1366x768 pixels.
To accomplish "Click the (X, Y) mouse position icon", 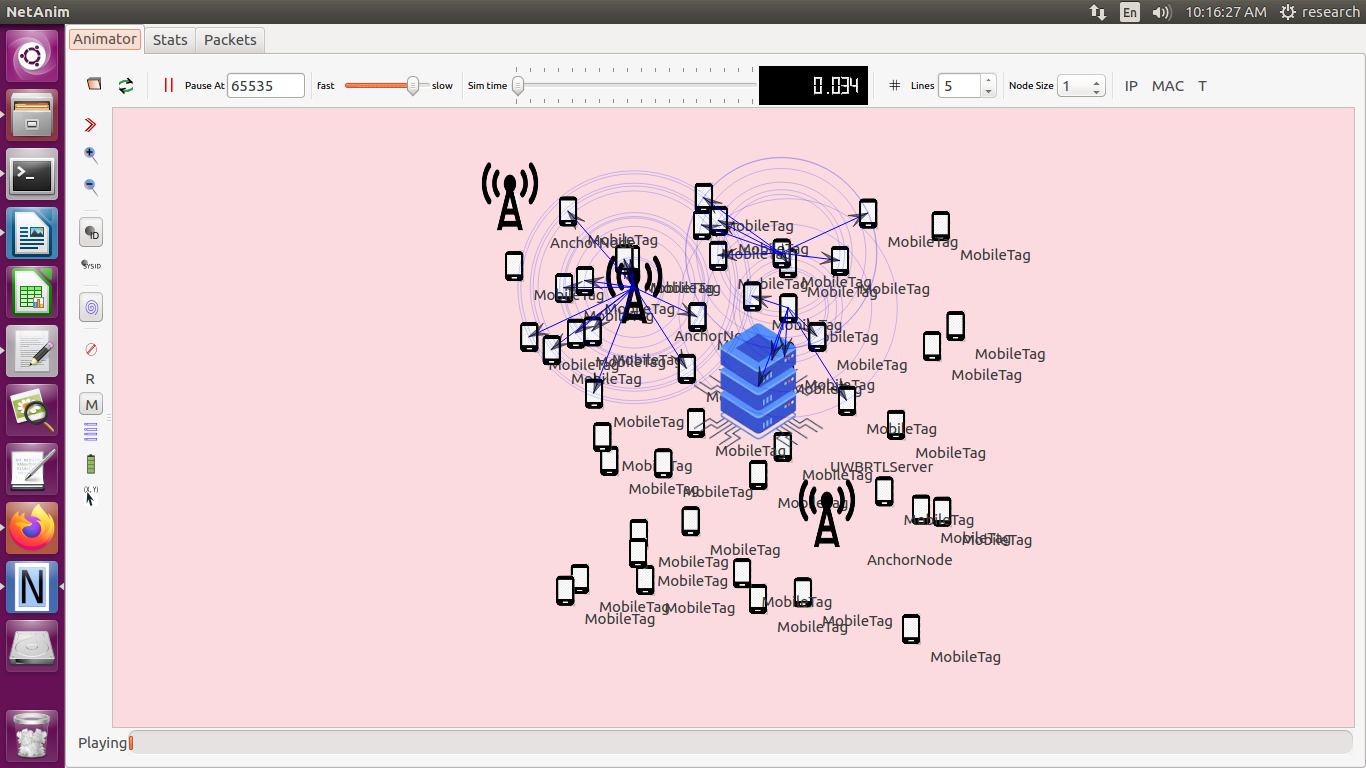I will pos(91,495).
